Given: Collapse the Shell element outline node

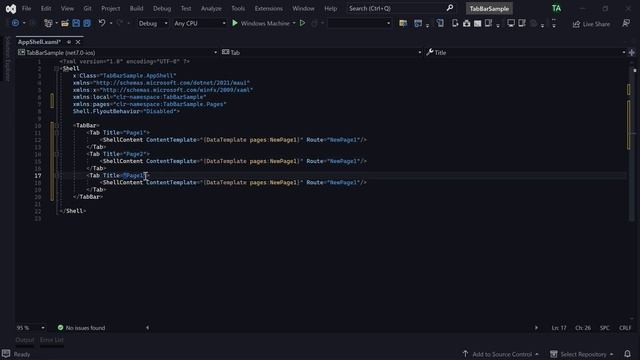Looking at the screenshot, I should [57, 69].
